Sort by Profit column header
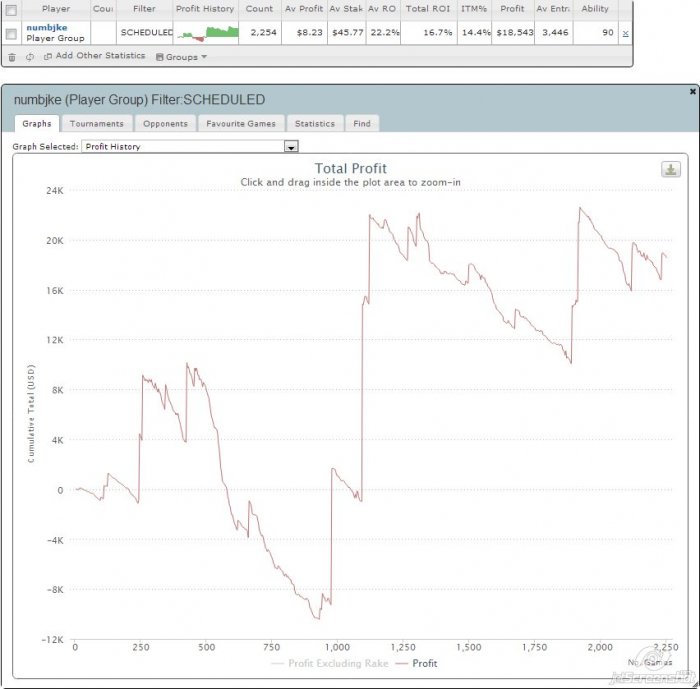The width and height of the screenshot is (700, 689). tap(512, 9)
